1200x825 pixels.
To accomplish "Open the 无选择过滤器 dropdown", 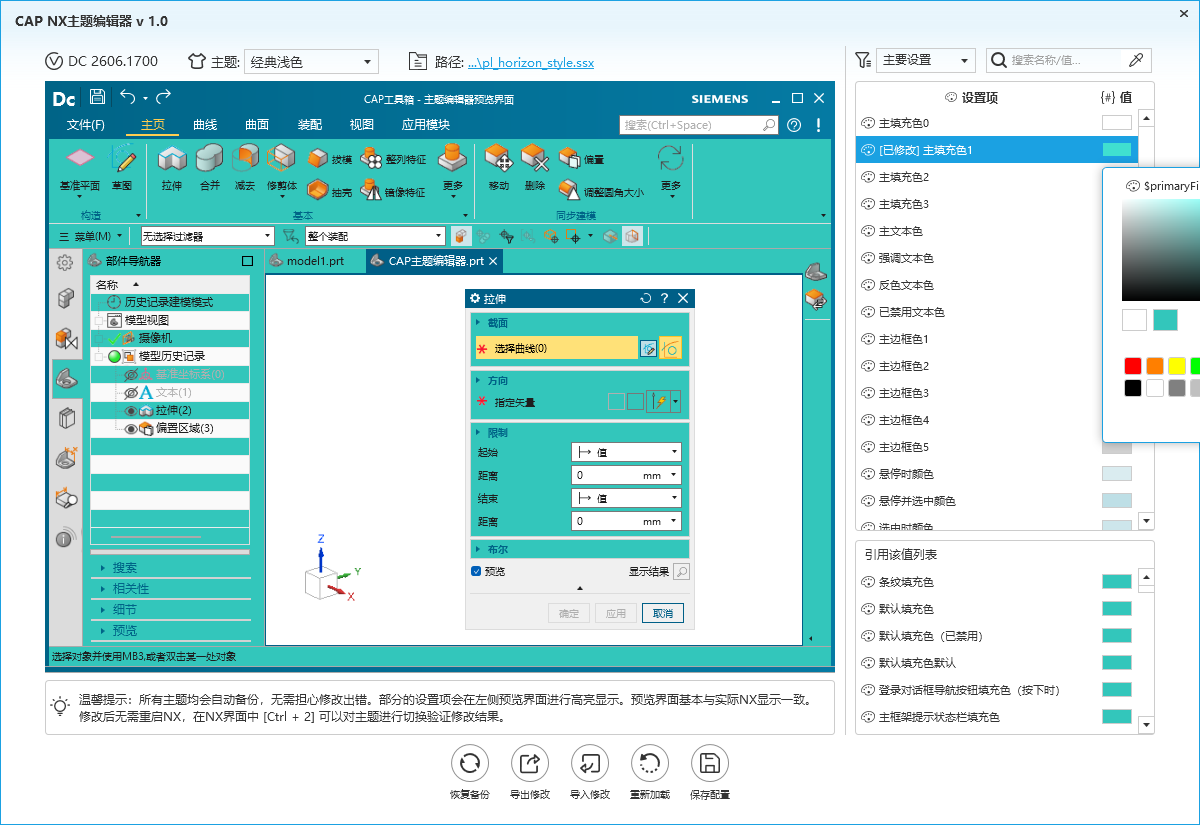I will coord(207,236).
